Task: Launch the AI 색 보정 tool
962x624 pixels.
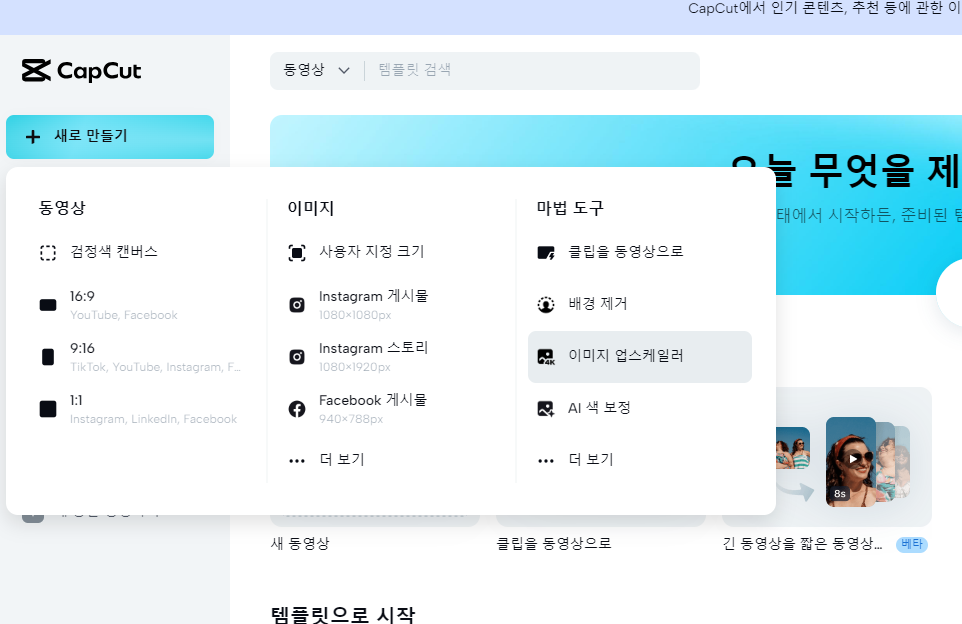Action: coord(600,407)
